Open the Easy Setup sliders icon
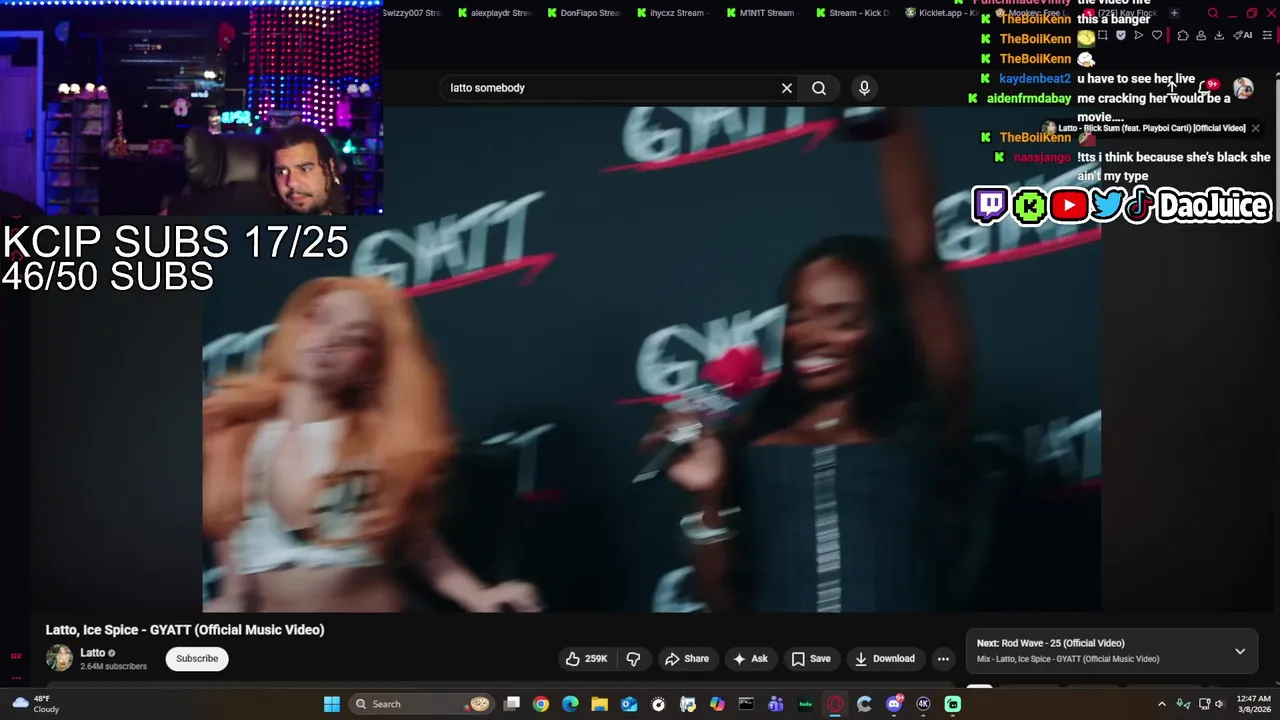This screenshot has width=1280, height=720. (x=1265, y=35)
